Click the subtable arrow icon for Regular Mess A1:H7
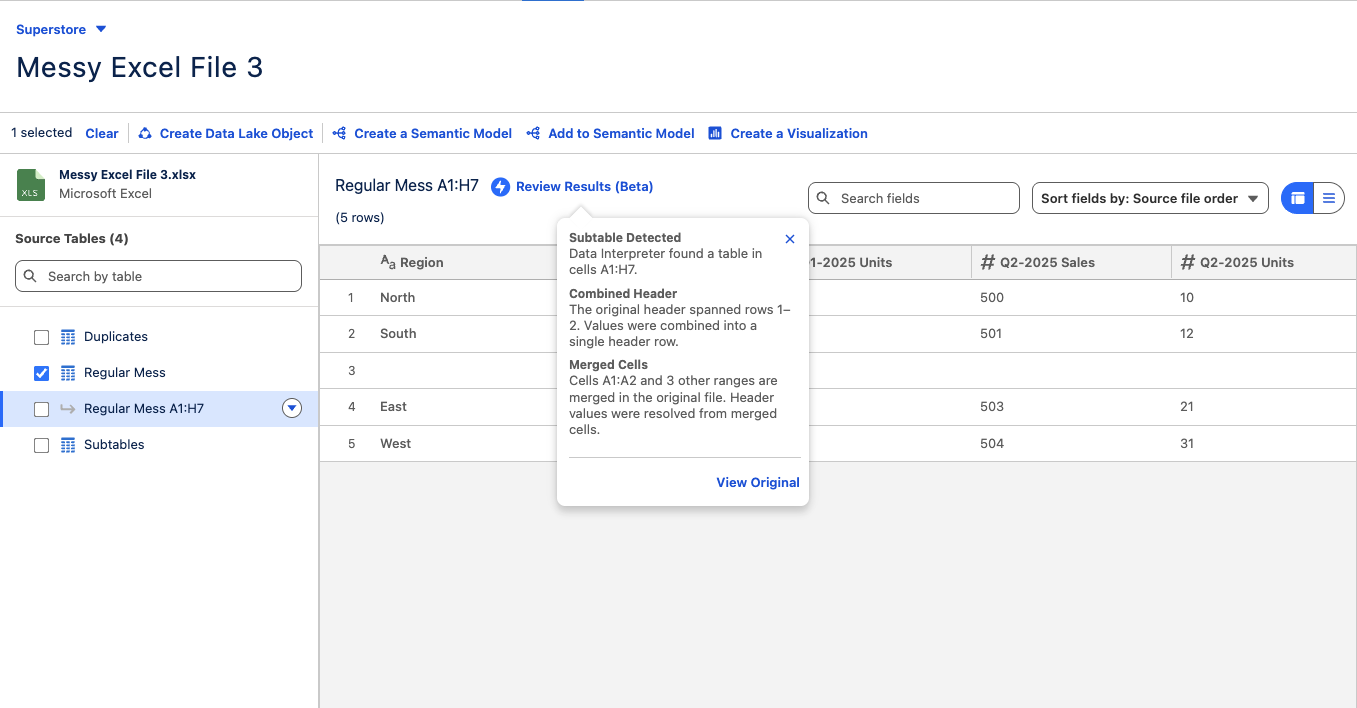This screenshot has height=708, width=1357. (x=68, y=409)
